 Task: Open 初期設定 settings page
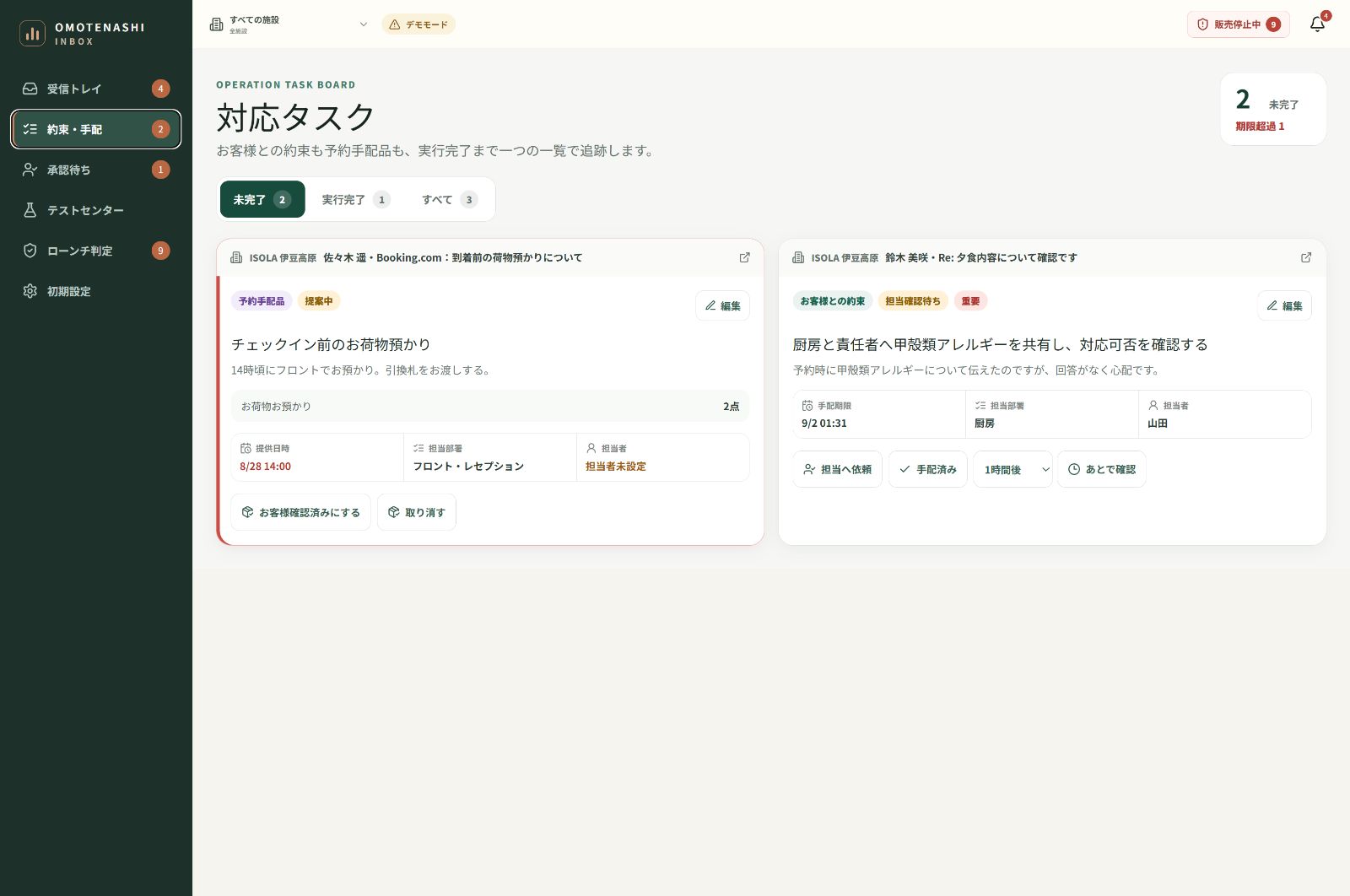click(96, 291)
